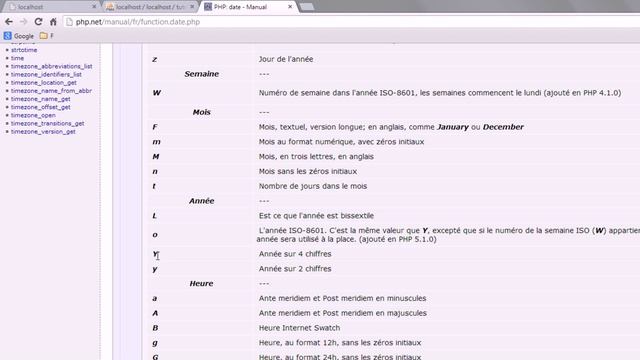Close the localhost tab
Viewport: 640px width, 360px height.
pos(94,7)
